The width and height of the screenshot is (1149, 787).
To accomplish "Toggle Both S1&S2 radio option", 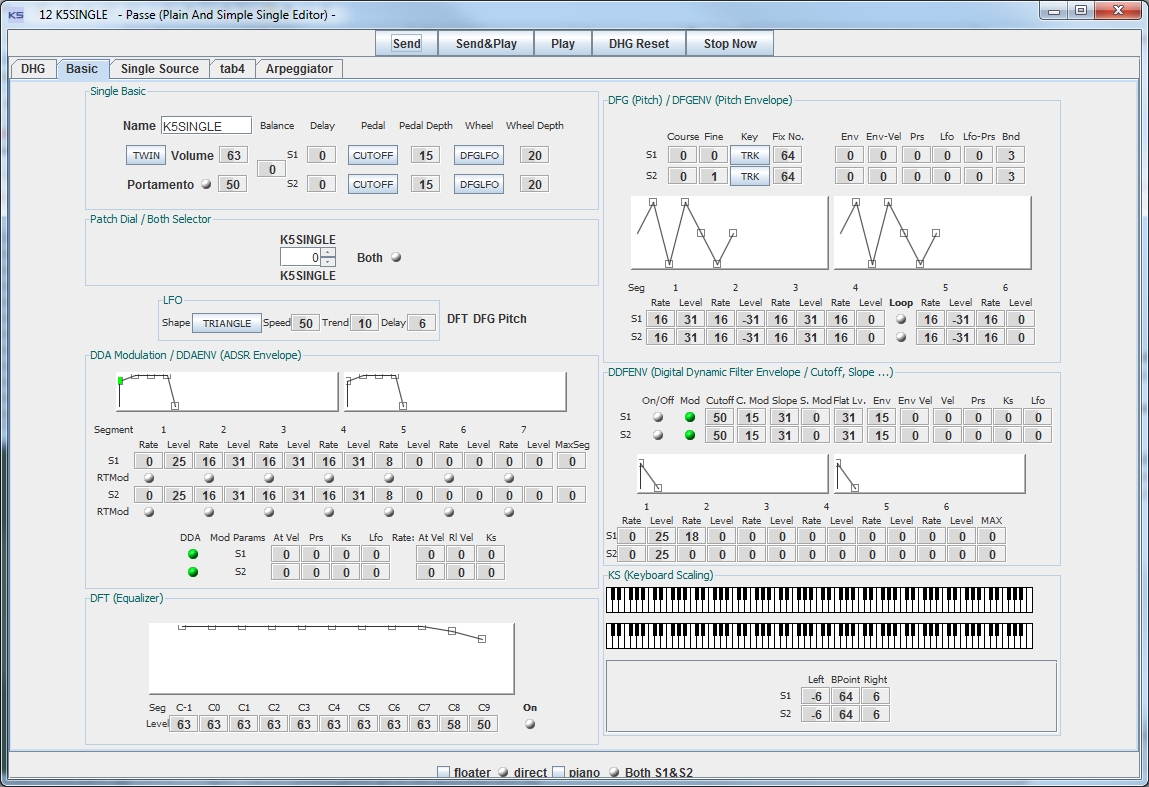I will [x=614, y=772].
